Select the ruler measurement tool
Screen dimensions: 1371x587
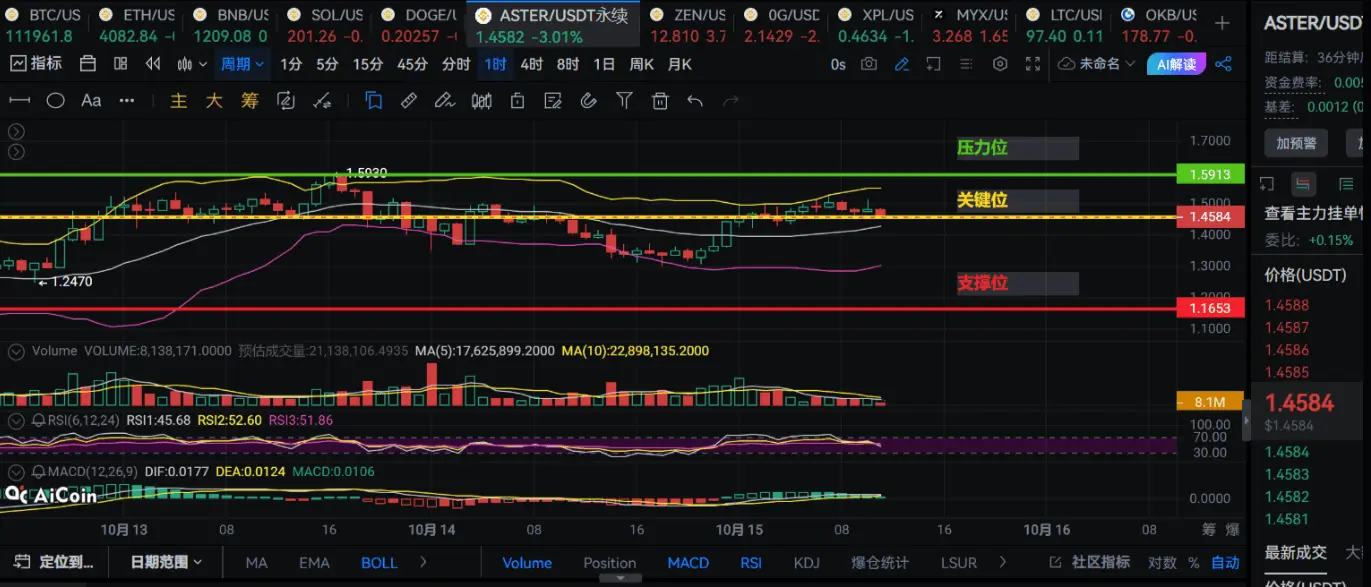[408, 100]
